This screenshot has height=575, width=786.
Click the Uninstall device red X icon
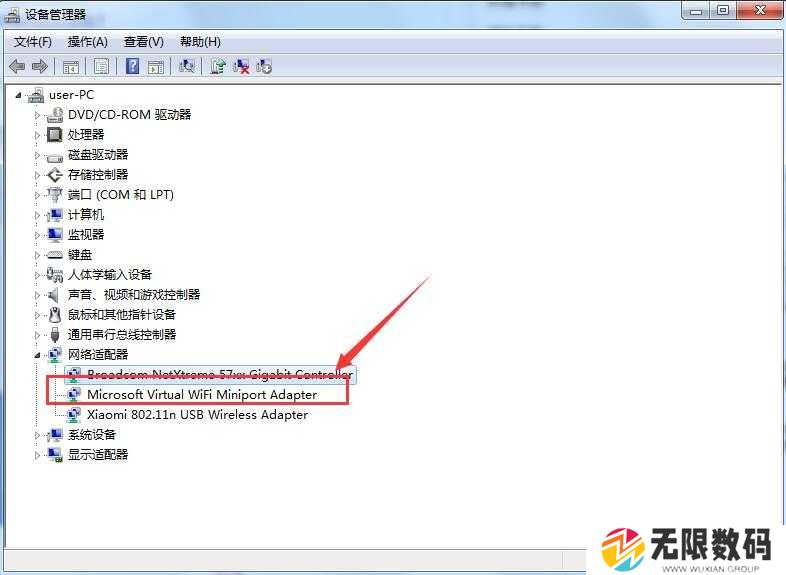pos(241,66)
